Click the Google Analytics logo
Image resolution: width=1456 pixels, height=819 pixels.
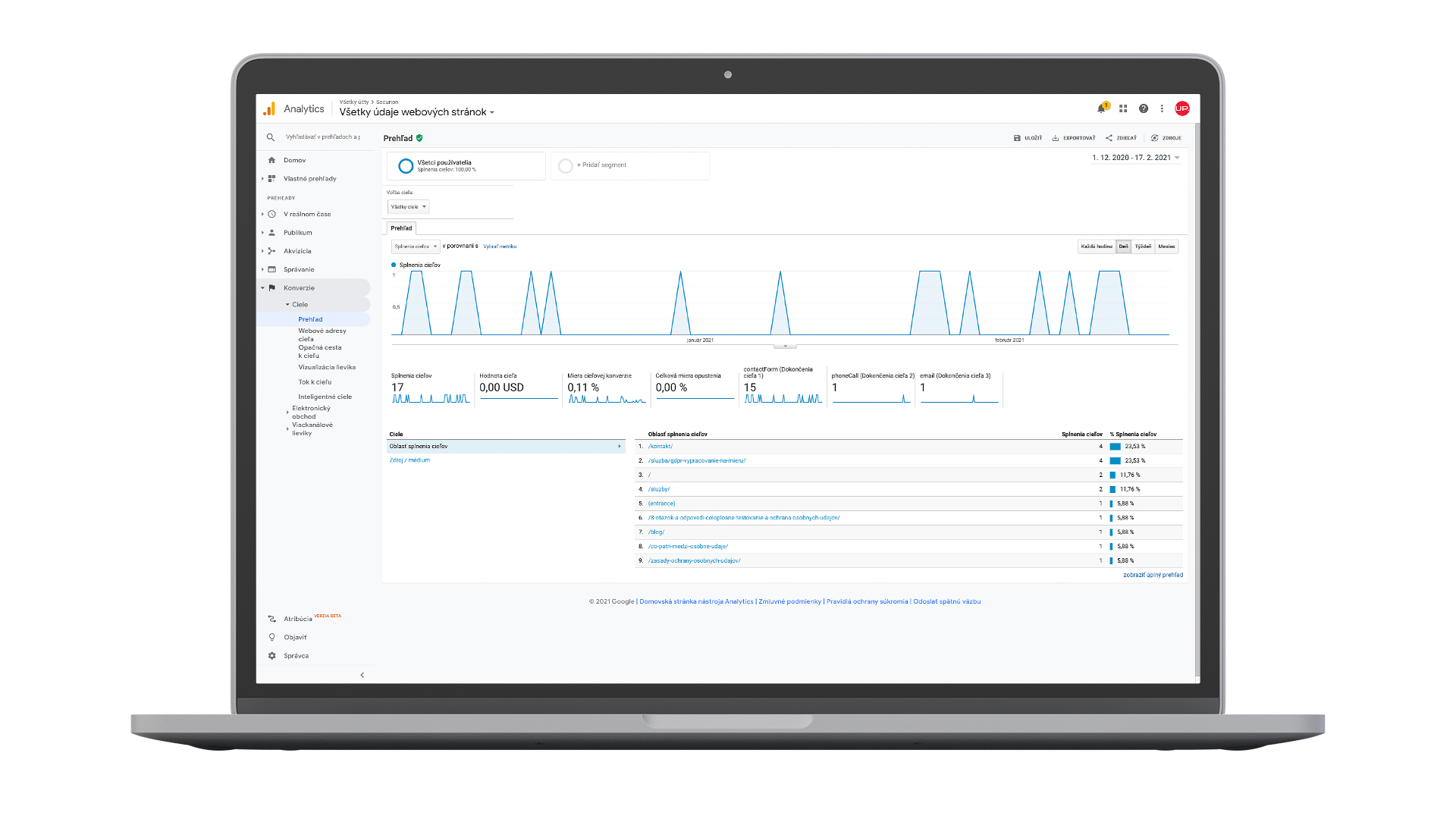(x=269, y=109)
